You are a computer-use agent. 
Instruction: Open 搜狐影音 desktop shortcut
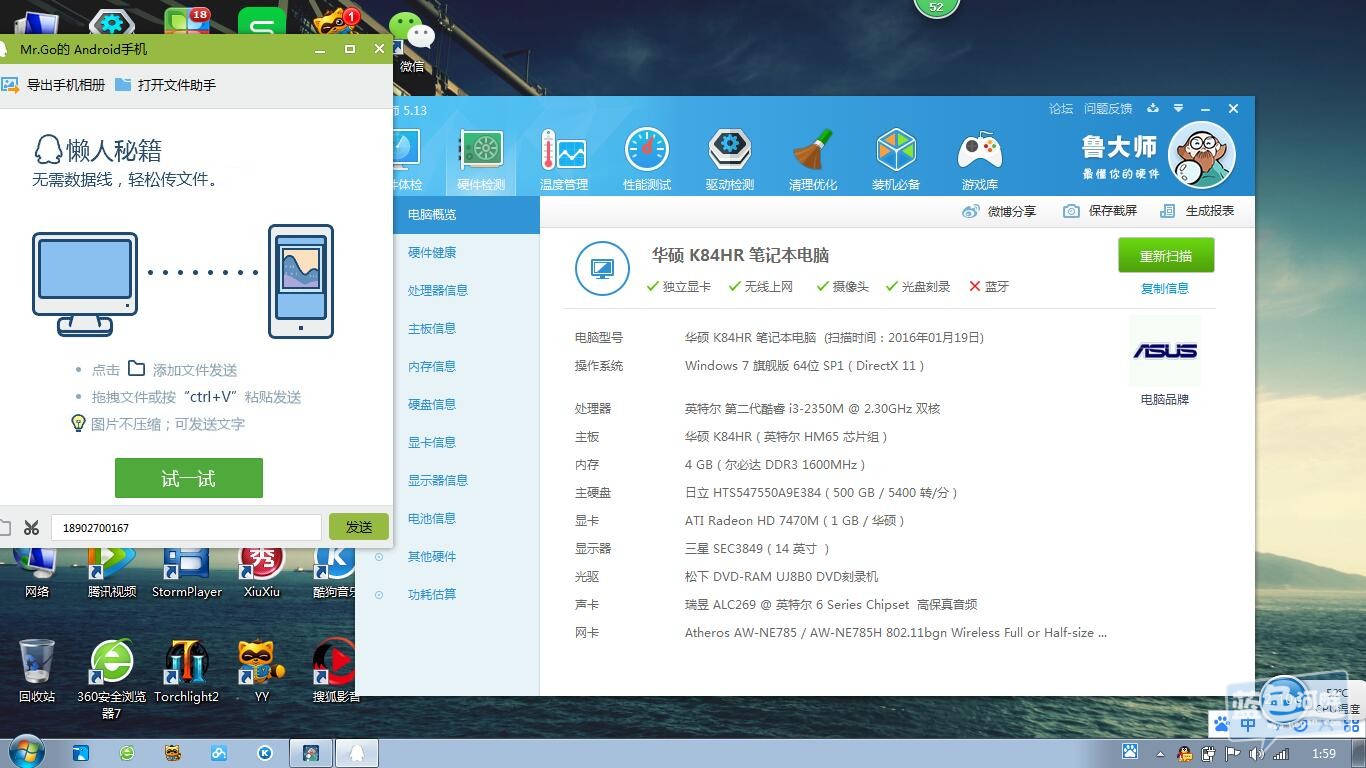[334, 671]
